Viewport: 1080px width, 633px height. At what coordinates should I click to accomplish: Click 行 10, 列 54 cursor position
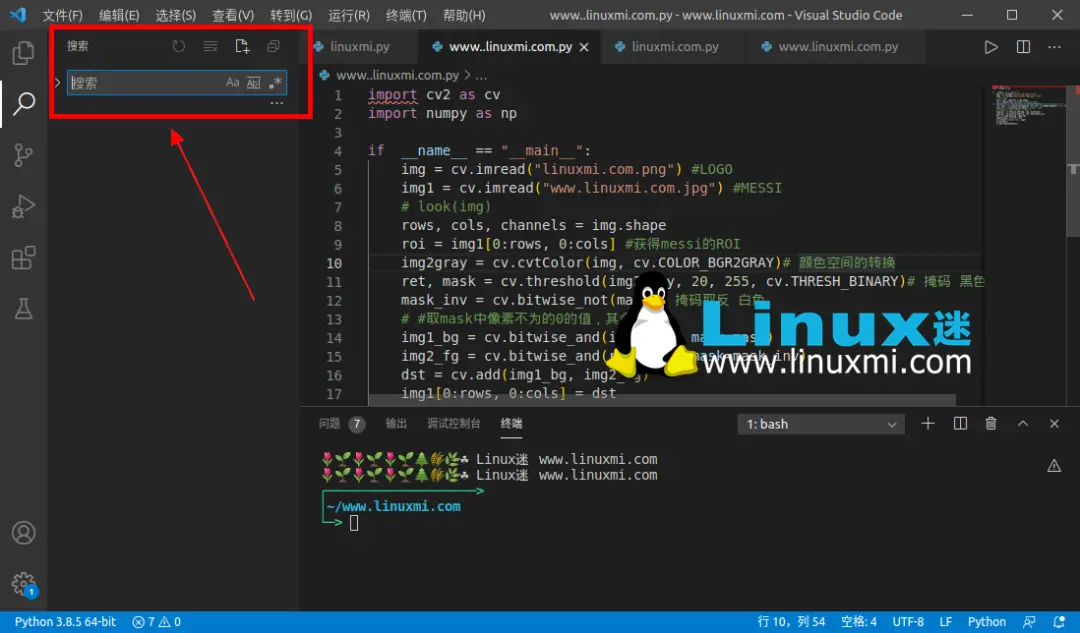pyautogui.click(x=791, y=622)
